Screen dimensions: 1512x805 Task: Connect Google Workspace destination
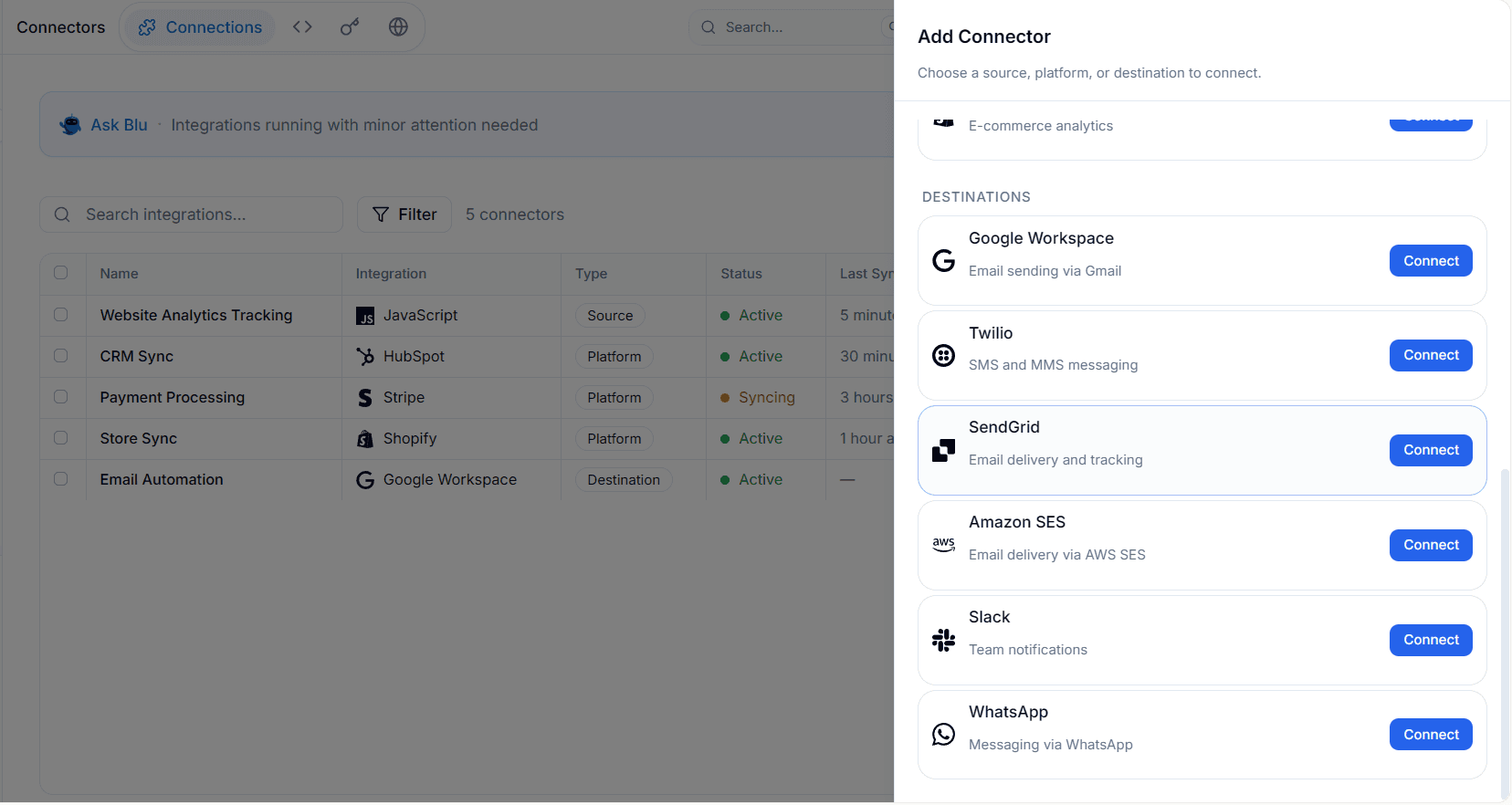(1431, 261)
